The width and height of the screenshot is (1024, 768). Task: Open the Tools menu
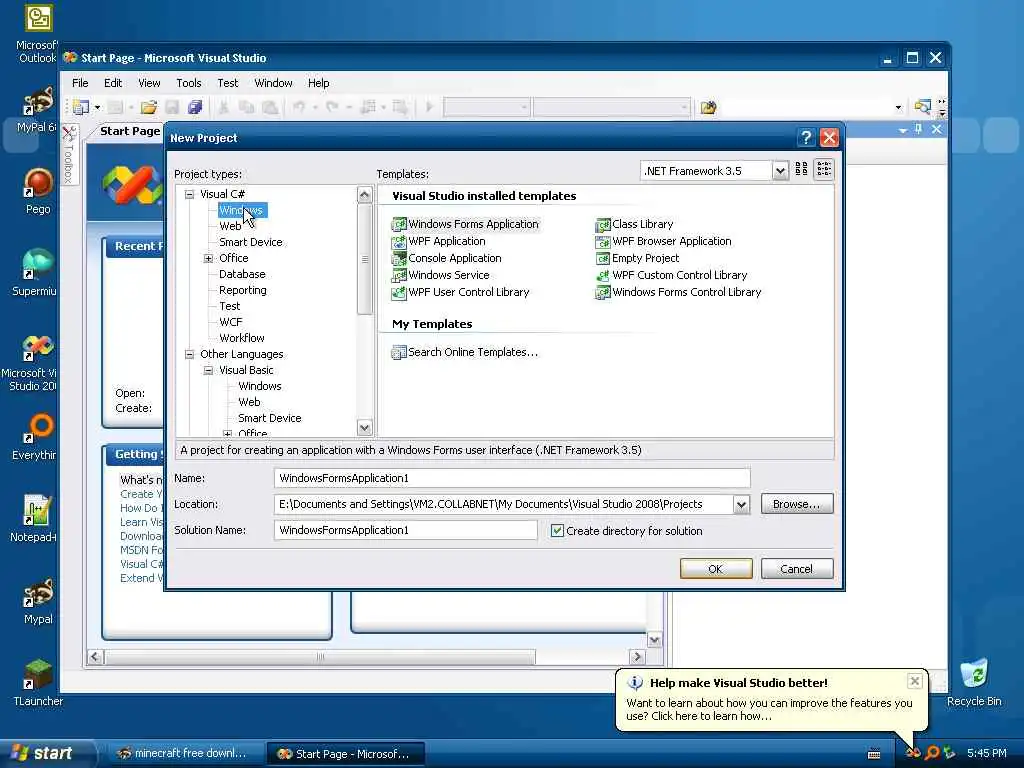tap(189, 83)
